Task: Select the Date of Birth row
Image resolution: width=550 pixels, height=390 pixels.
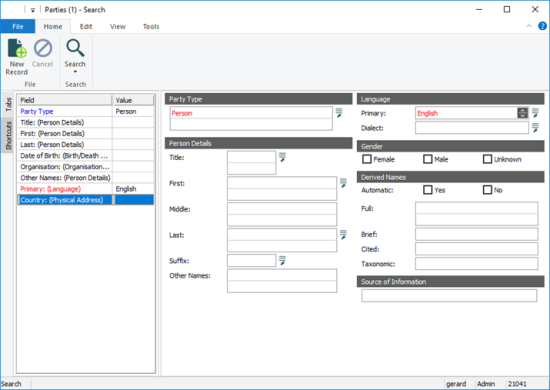Action: pos(86,156)
